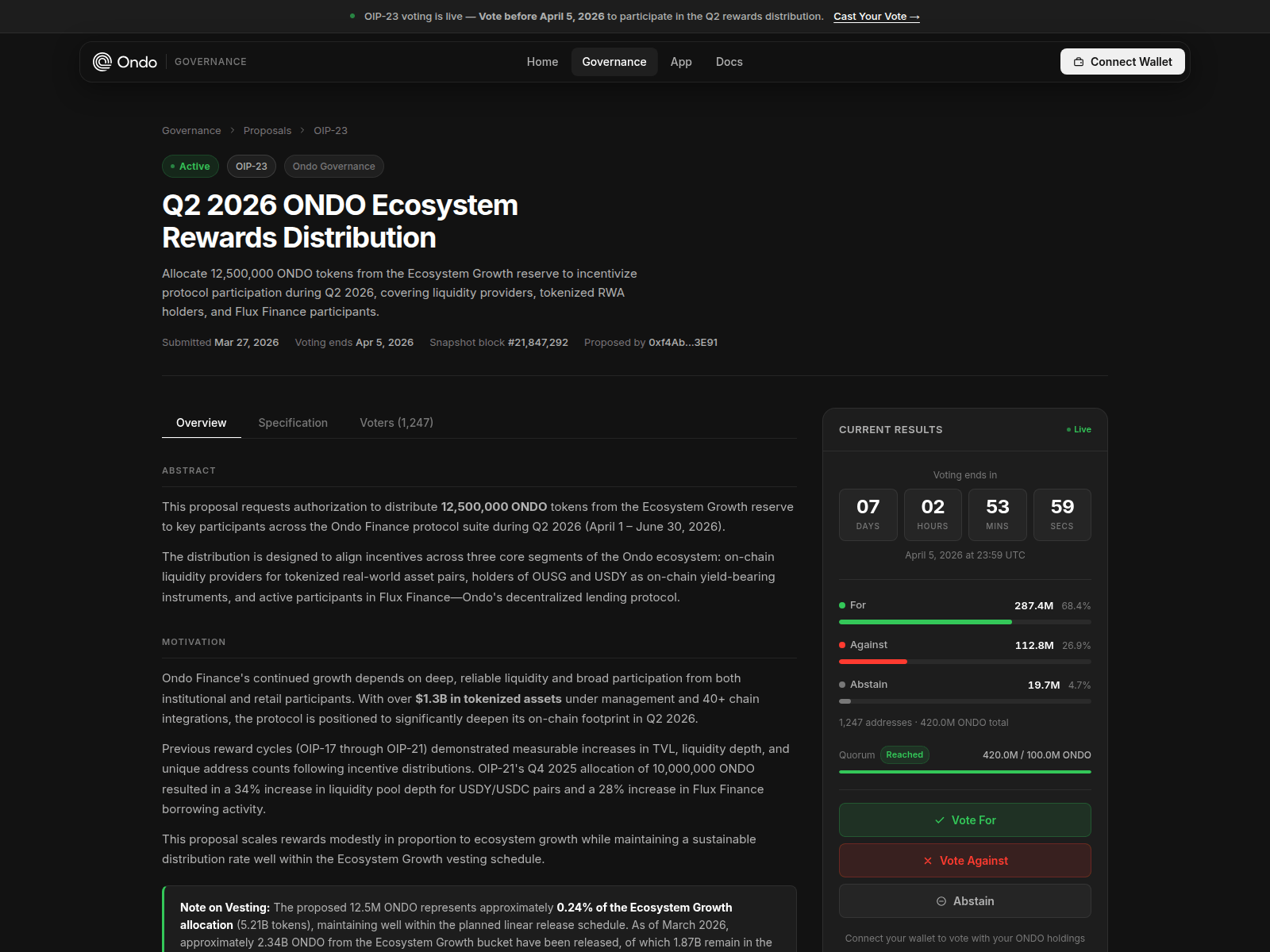Open the Ondo Governance category chip
This screenshot has height=952, width=1270.
333,166
